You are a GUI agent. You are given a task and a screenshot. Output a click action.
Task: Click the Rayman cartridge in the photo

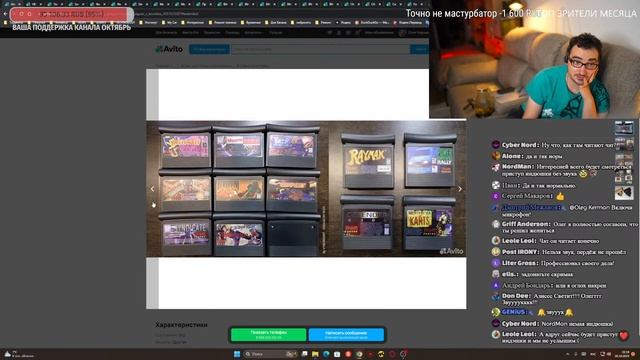(x=368, y=162)
